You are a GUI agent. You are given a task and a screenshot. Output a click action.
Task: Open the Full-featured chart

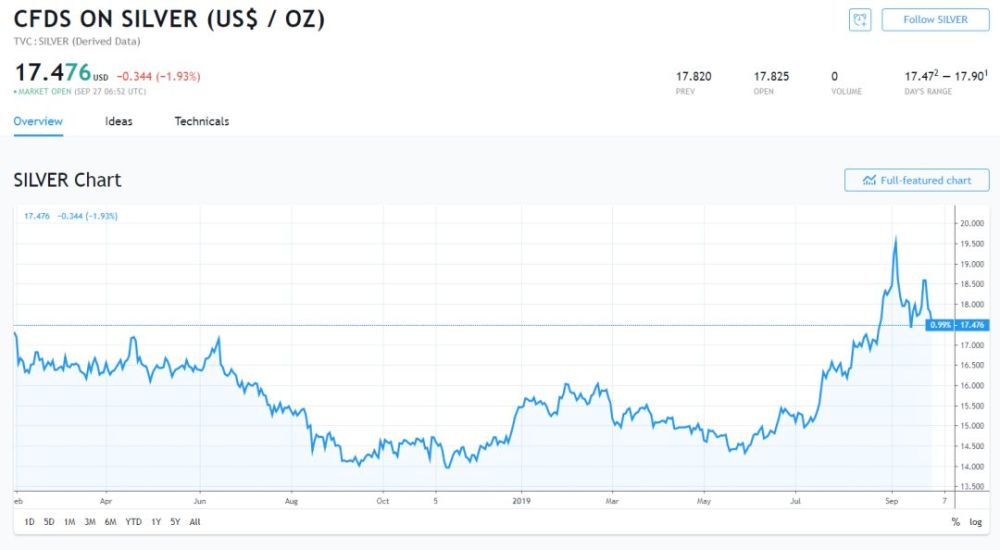917,180
